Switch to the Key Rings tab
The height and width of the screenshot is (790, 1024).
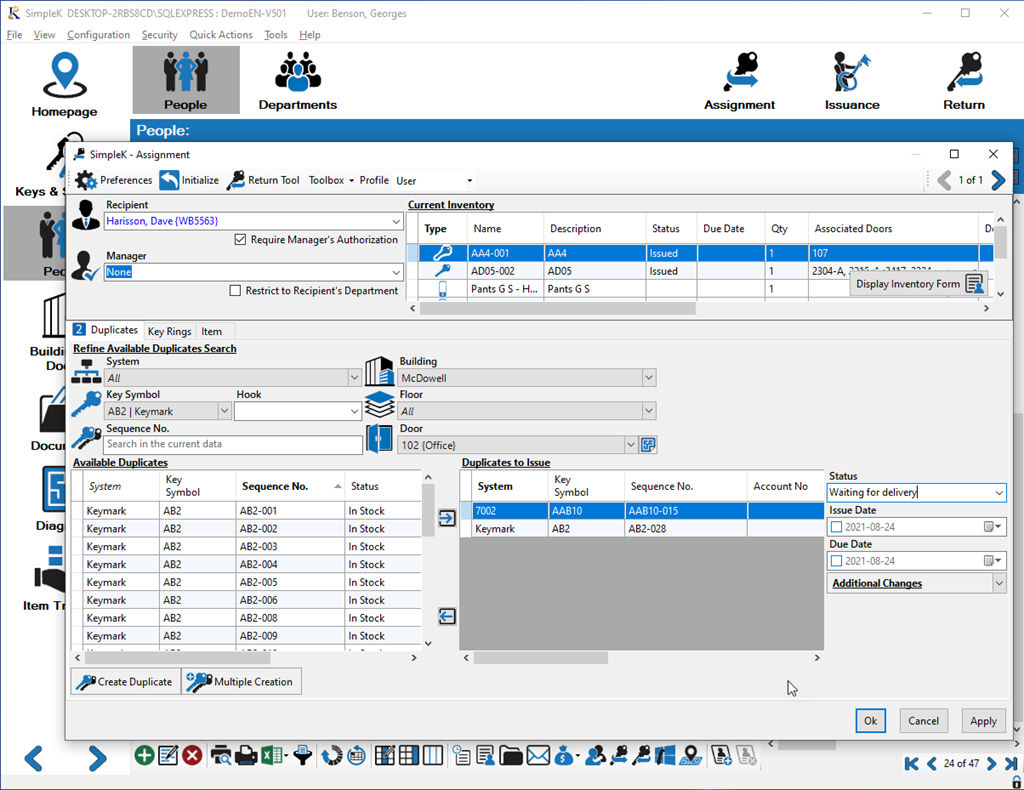[x=169, y=330]
